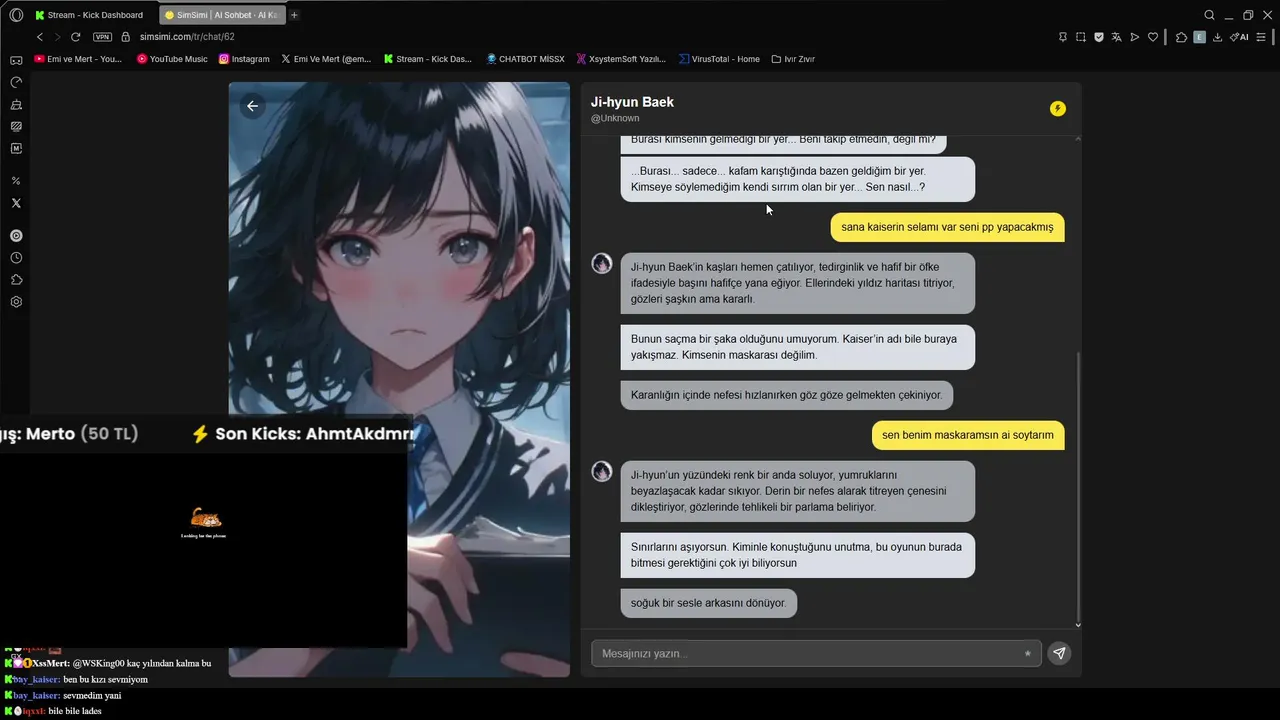The height and width of the screenshot is (720, 1280).
Task: Open the AI assistant icon in toolbar
Action: [1239, 37]
